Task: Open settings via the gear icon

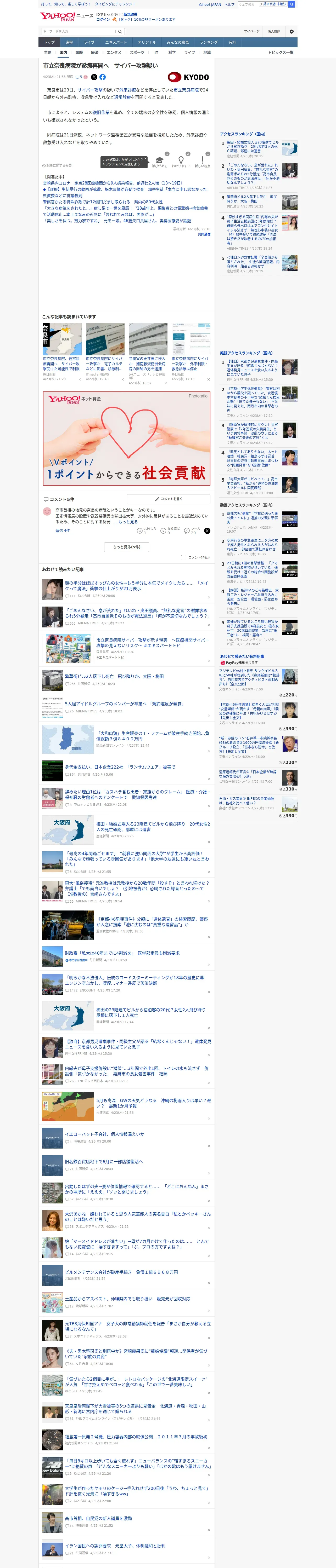Action: [x=292, y=32]
